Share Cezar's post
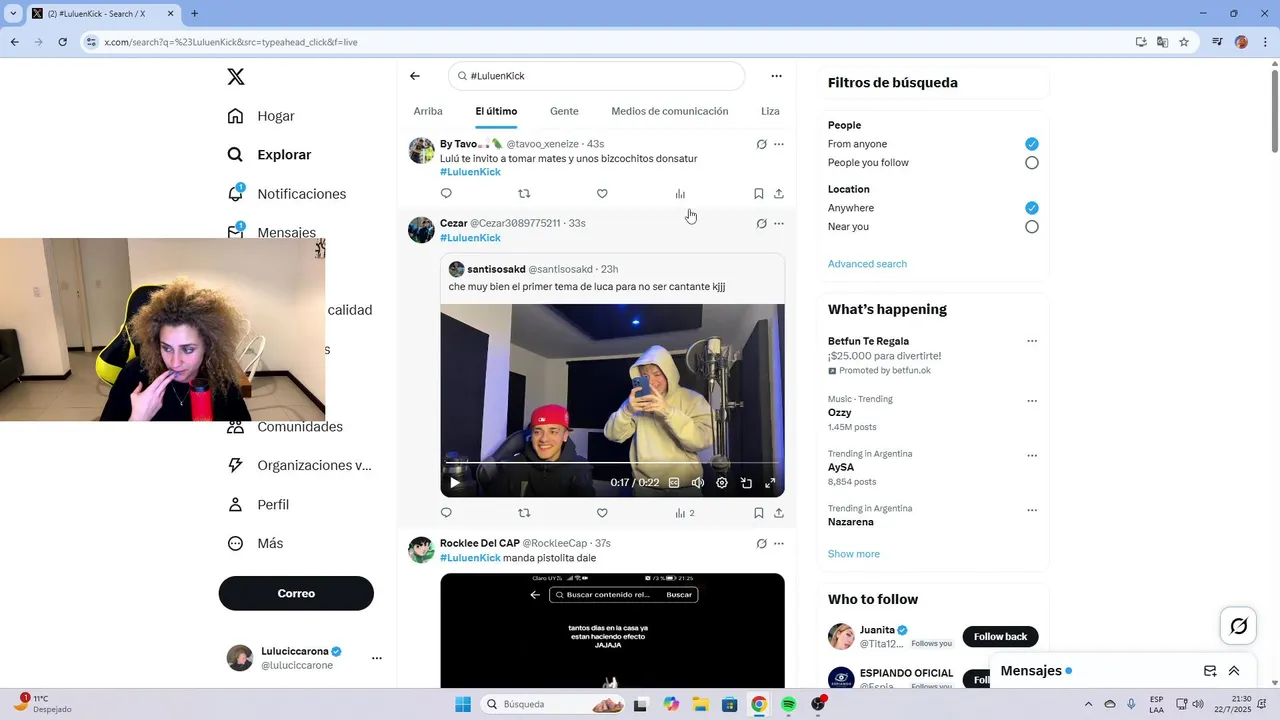 coord(779,513)
